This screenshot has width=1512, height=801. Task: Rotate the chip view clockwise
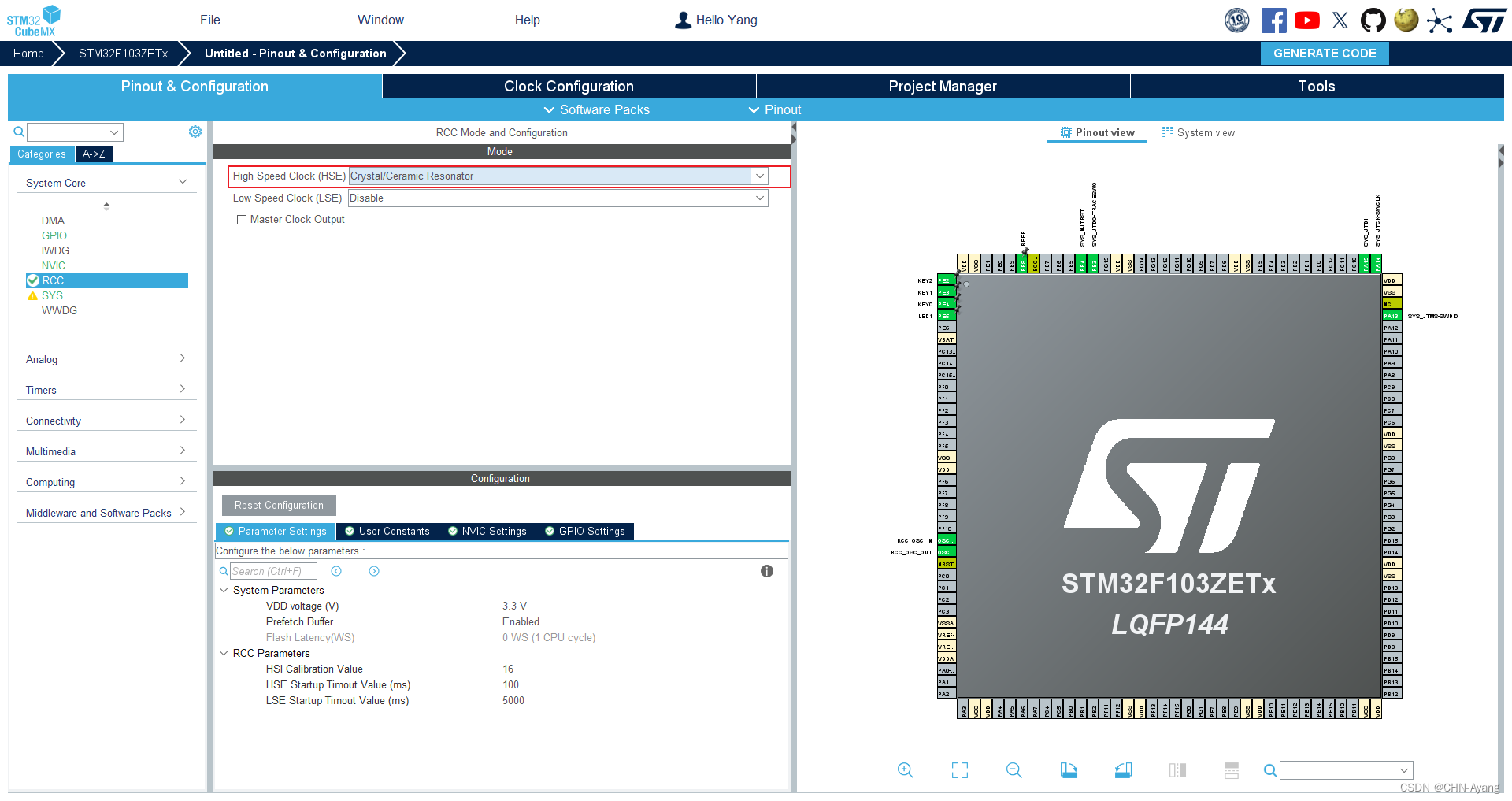1069,770
